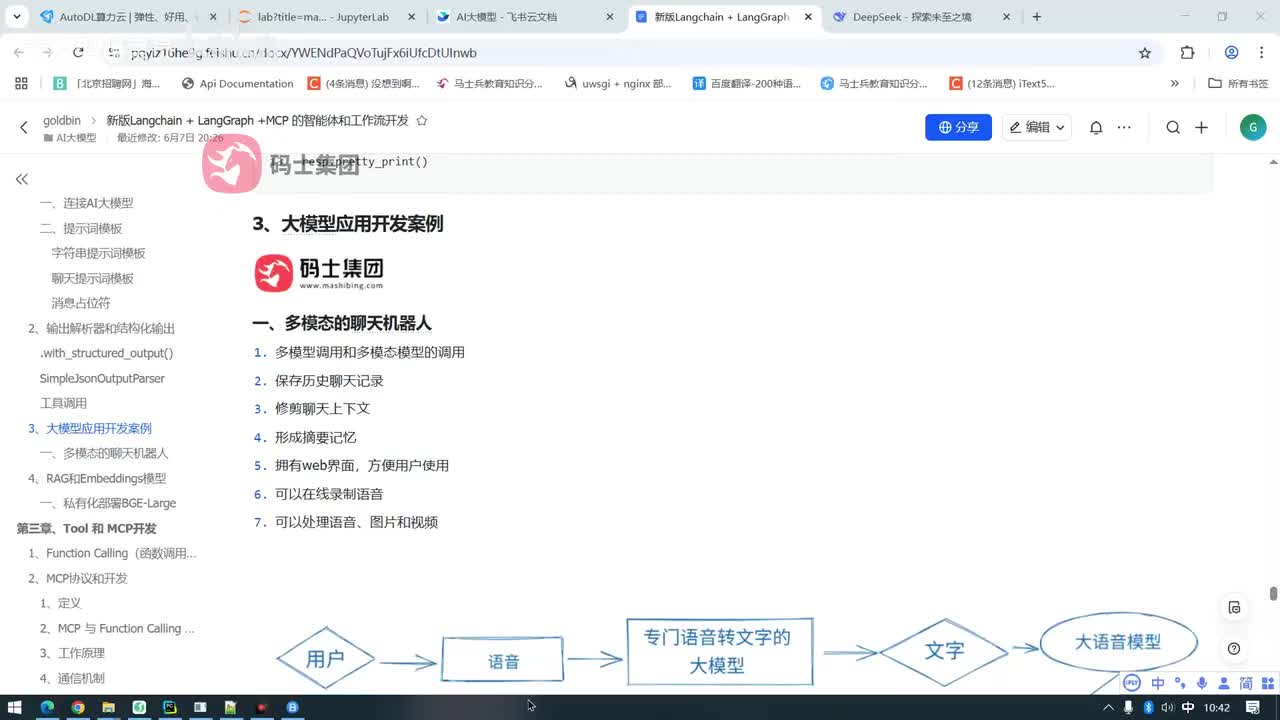Search within the document using magnifier
The image size is (1280, 720).
[1173, 127]
